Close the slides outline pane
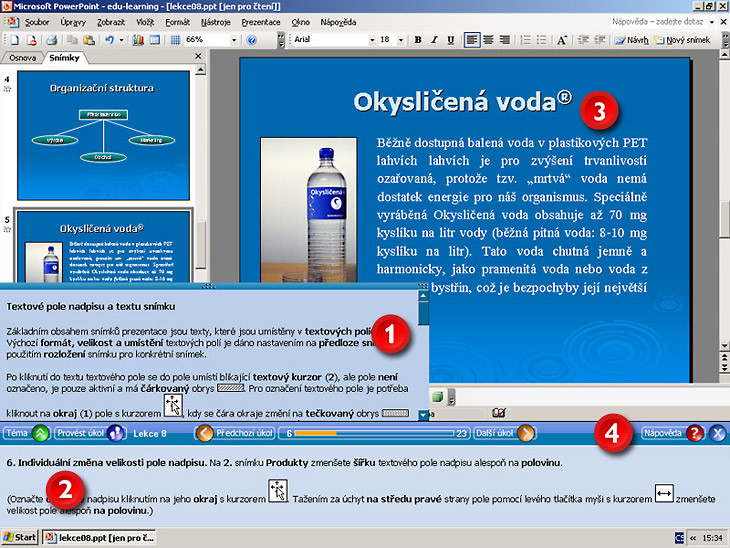Image resolution: width=730 pixels, height=548 pixels. [198, 56]
